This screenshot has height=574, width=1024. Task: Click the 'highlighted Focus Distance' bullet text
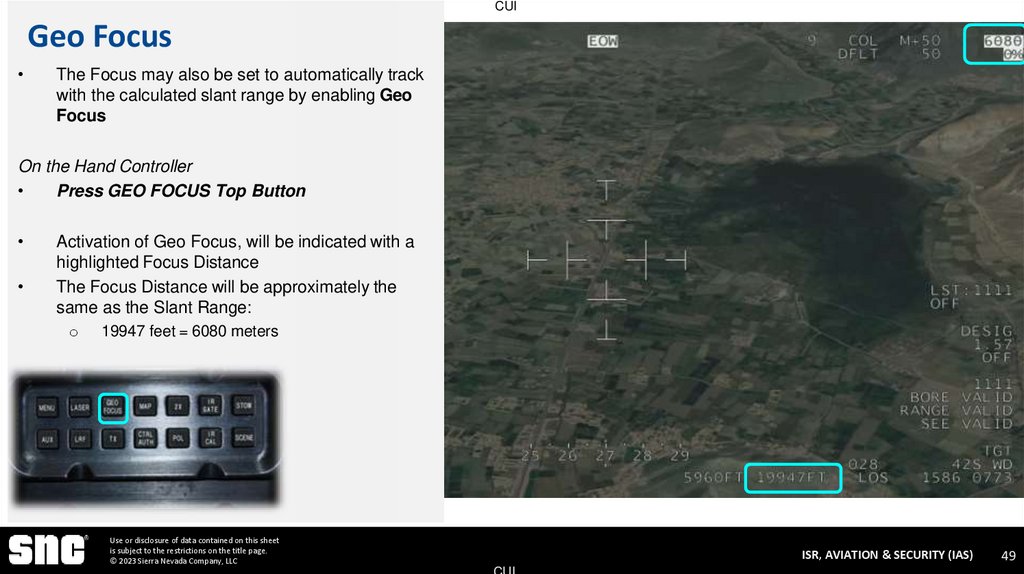coord(157,262)
